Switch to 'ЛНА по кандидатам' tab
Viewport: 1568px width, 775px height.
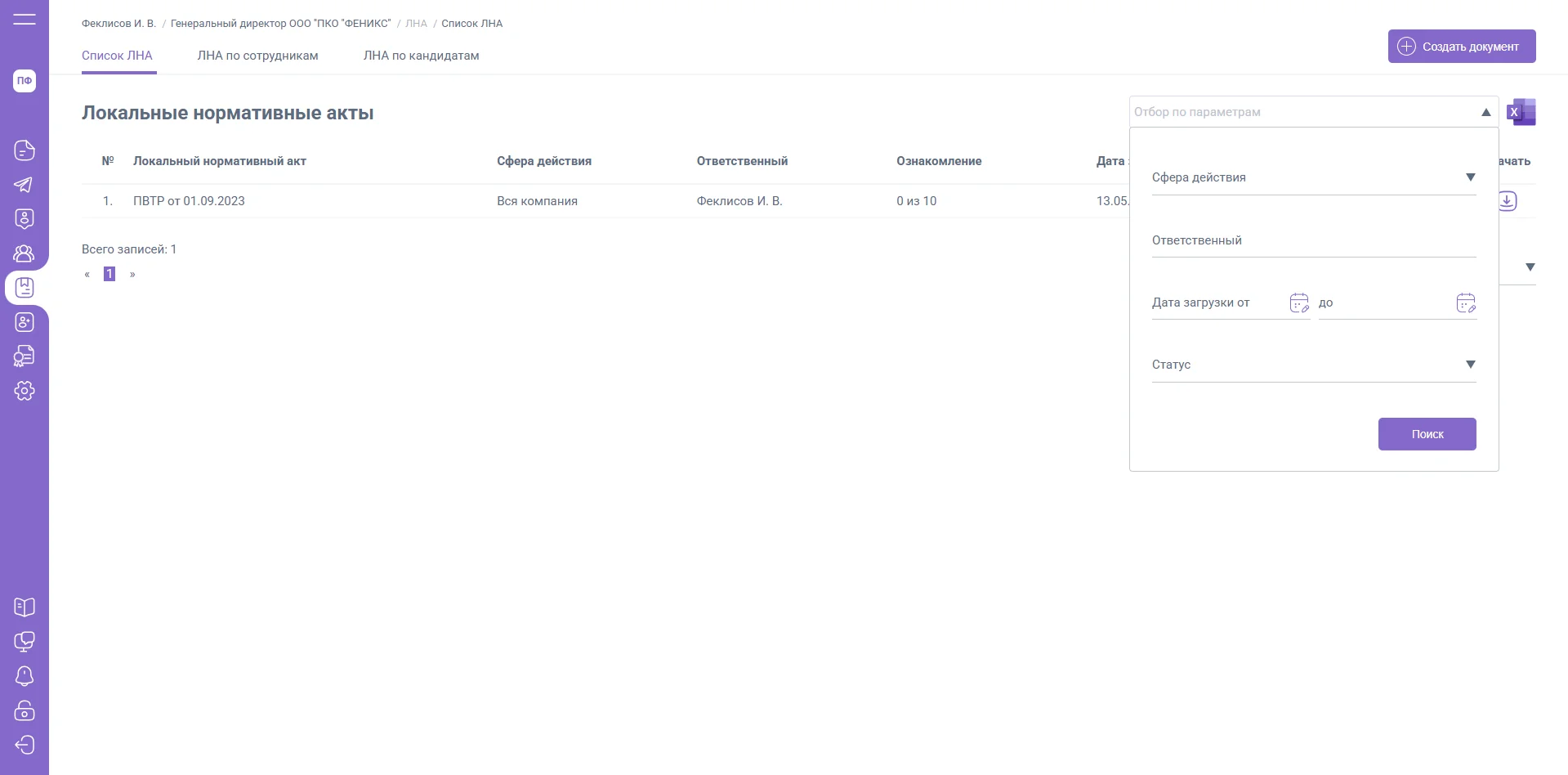421,56
